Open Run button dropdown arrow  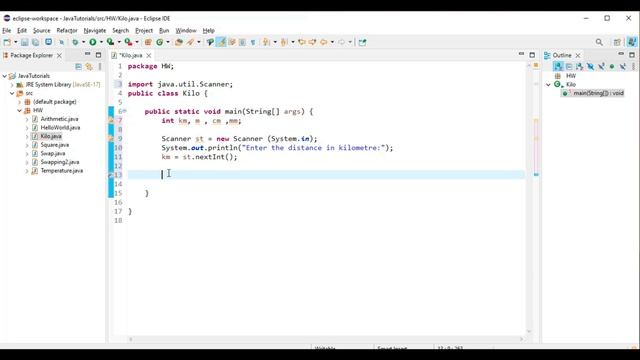(101, 42)
